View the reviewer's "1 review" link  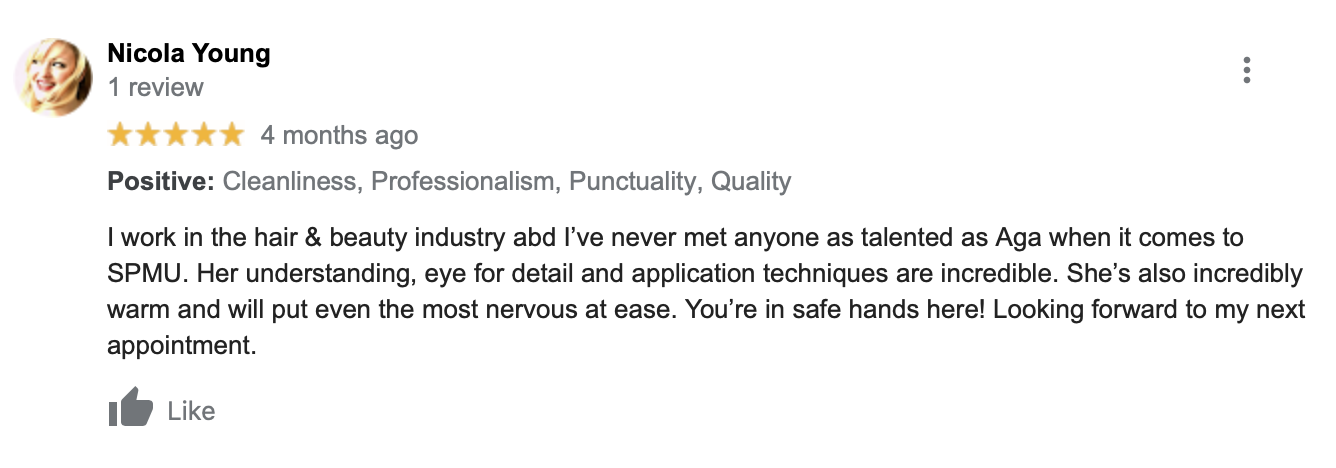155,88
